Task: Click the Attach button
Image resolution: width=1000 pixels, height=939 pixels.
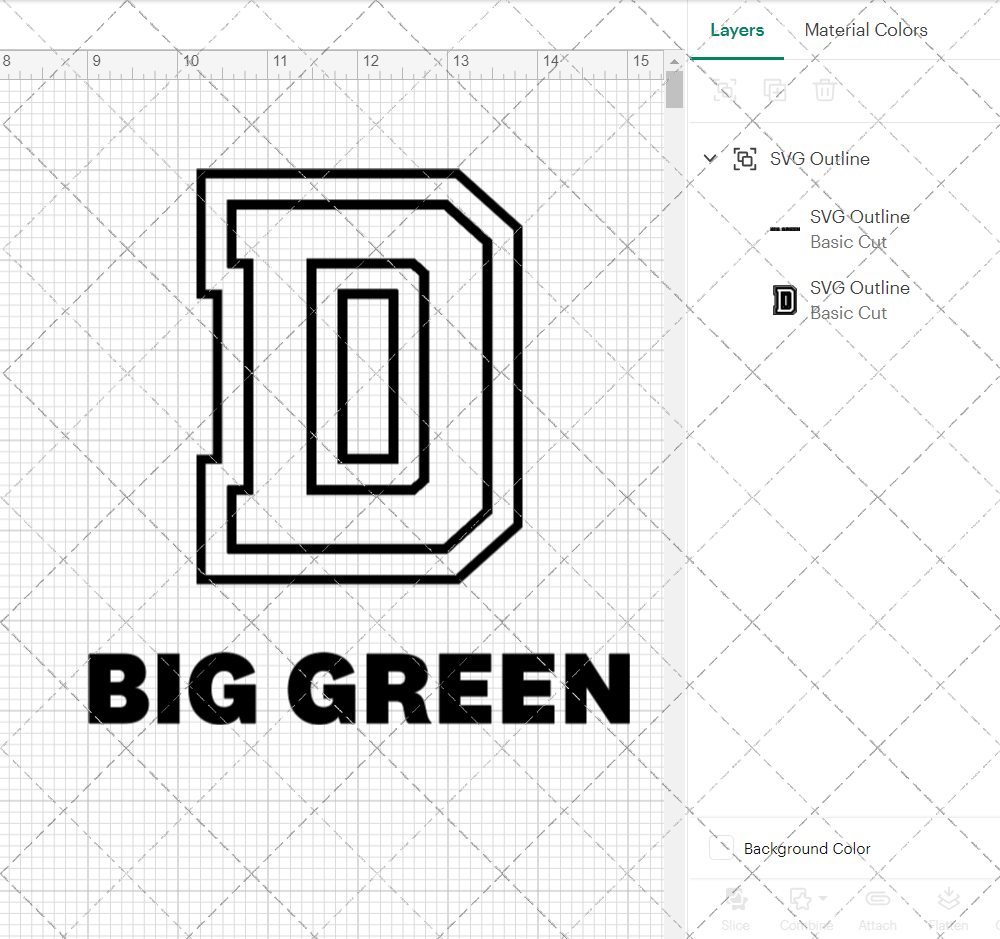Action: point(878,908)
